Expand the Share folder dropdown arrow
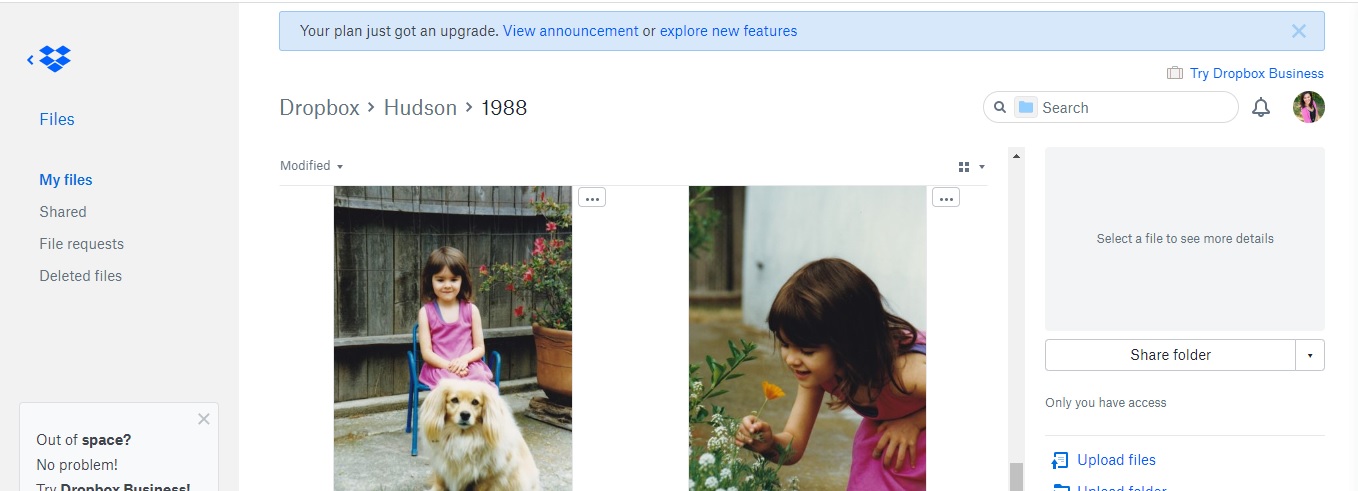 pyautogui.click(x=1310, y=355)
